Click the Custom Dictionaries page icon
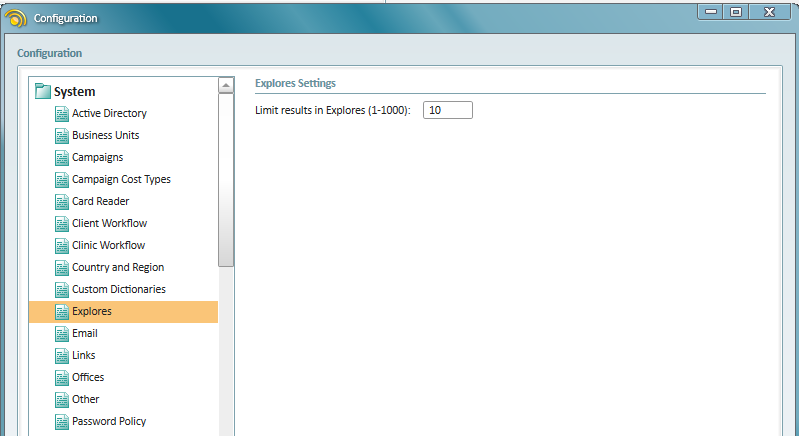This screenshot has height=436, width=799. pyautogui.click(x=62, y=289)
